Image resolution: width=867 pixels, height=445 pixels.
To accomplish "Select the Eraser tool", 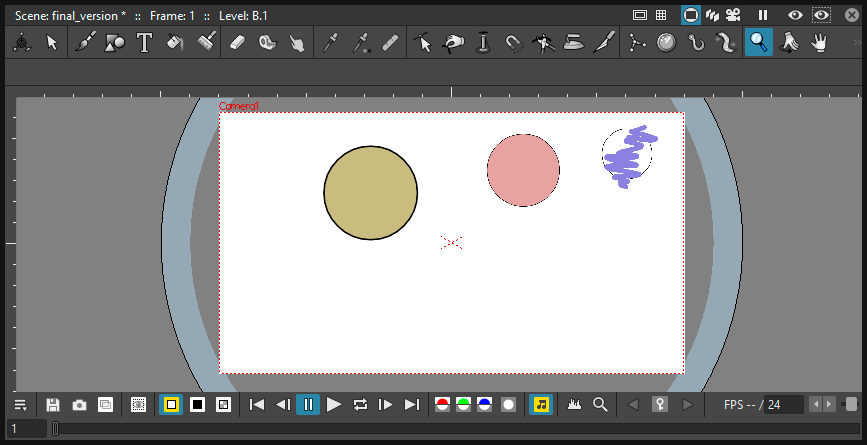I will click(237, 43).
